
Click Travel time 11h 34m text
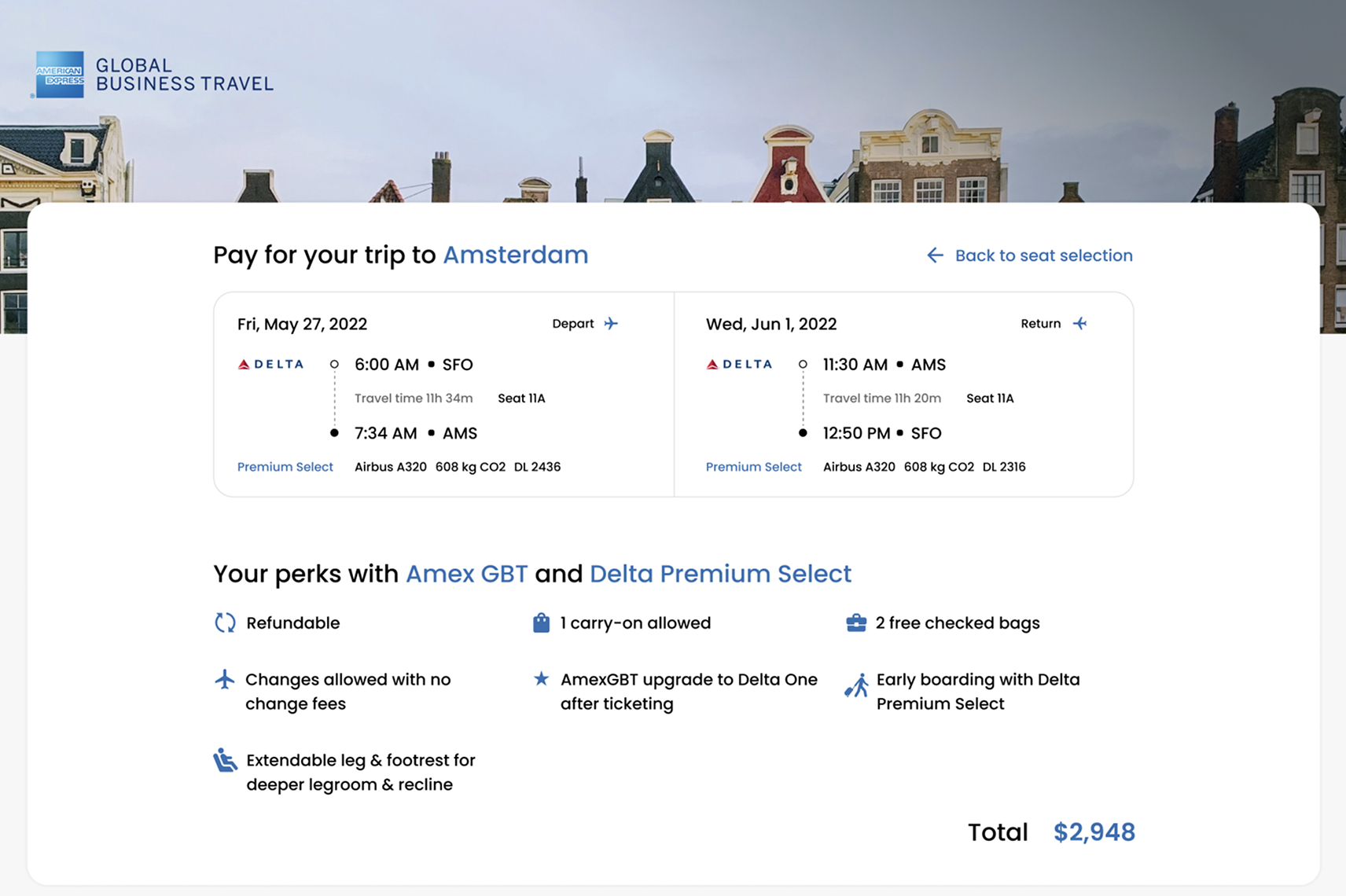click(x=414, y=398)
